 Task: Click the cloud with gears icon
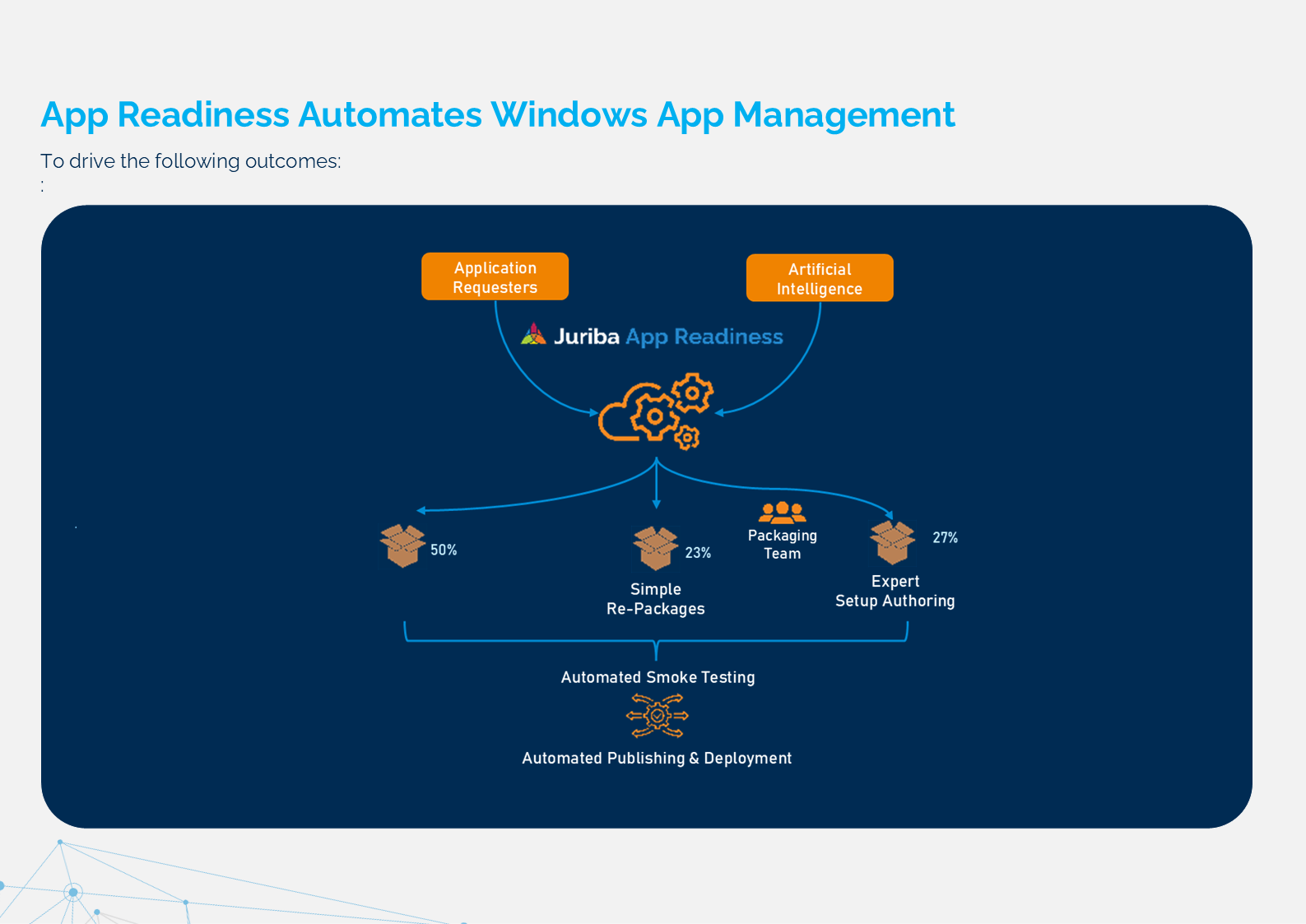pos(655,411)
